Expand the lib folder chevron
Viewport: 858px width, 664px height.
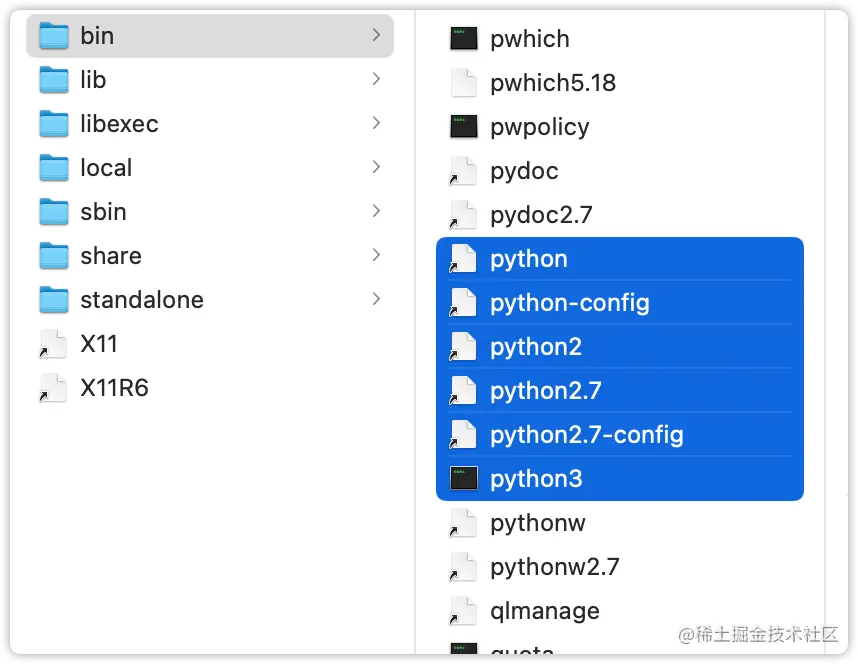(377, 79)
